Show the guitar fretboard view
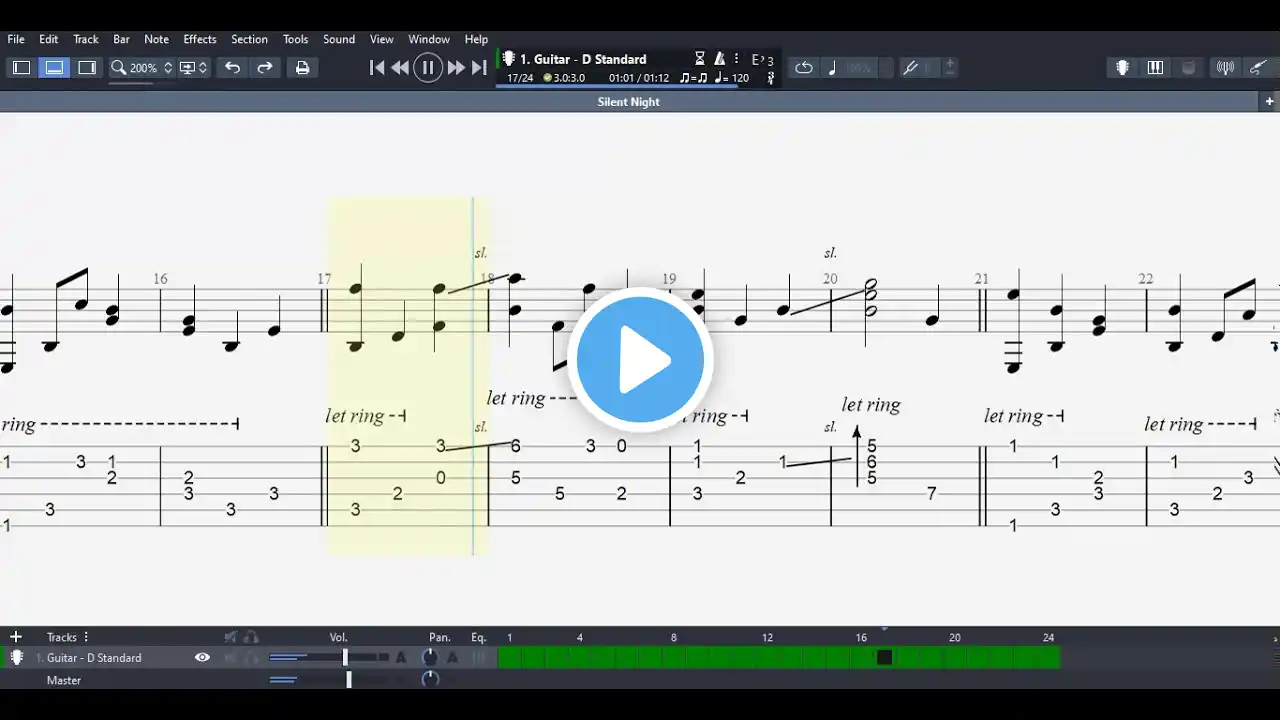This screenshot has height=720, width=1280. point(1123,68)
